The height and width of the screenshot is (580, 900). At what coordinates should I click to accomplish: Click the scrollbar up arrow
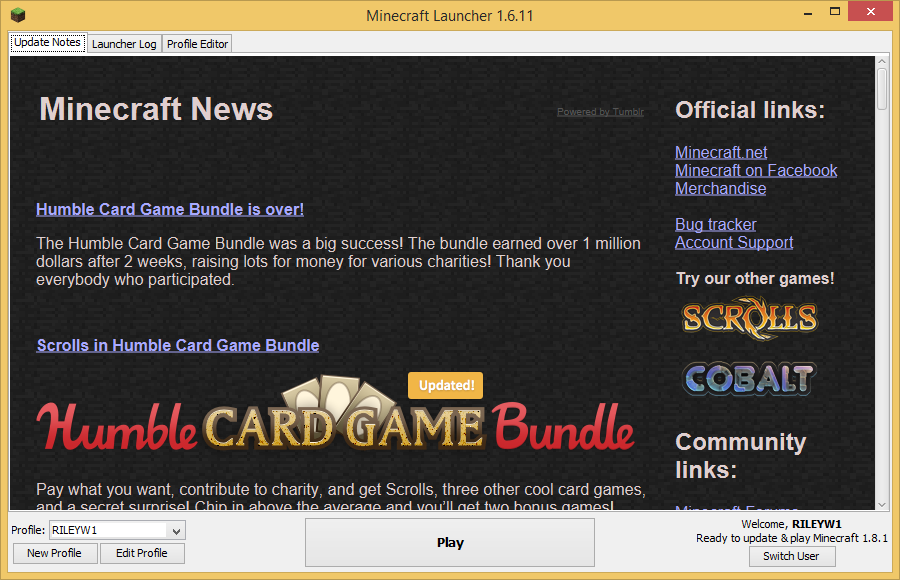(x=882, y=61)
